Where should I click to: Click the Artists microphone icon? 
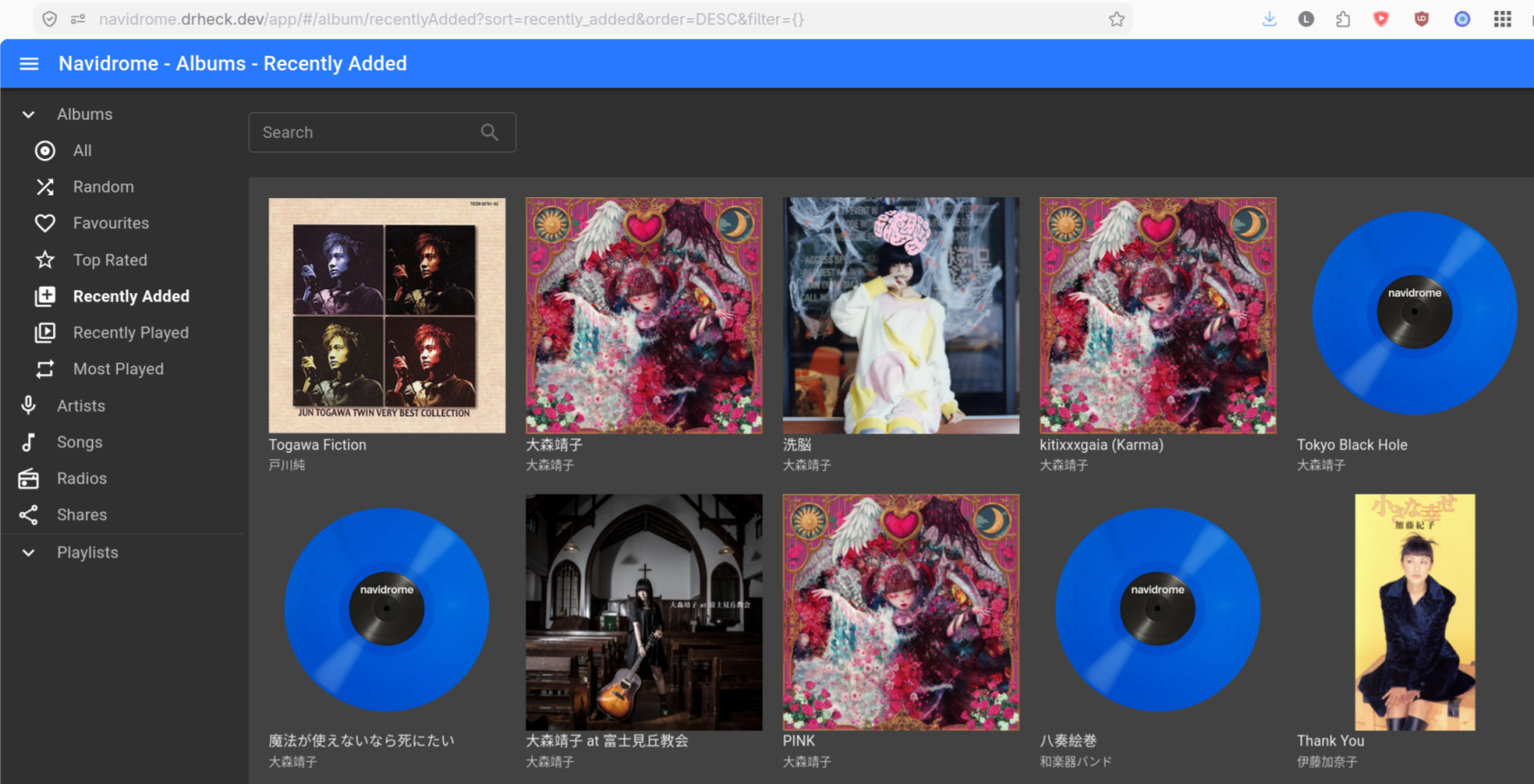point(28,406)
